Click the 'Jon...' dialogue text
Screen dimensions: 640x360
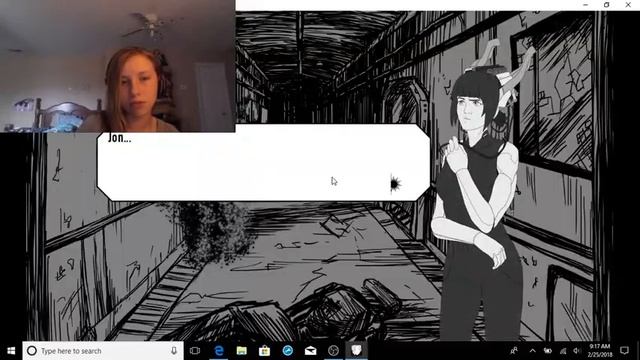coord(120,138)
